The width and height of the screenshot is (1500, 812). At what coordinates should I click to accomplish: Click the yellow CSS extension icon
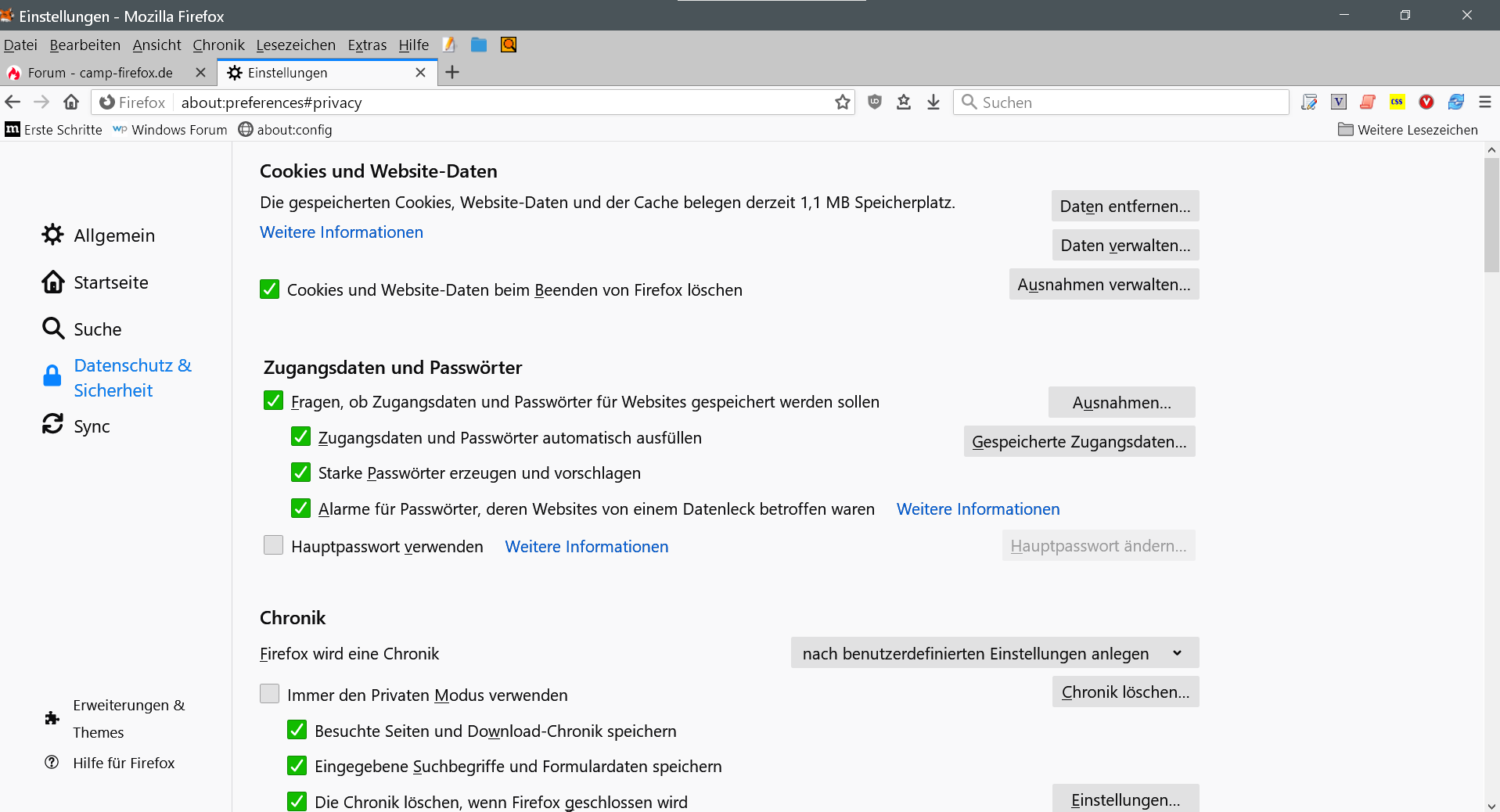[x=1397, y=102]
